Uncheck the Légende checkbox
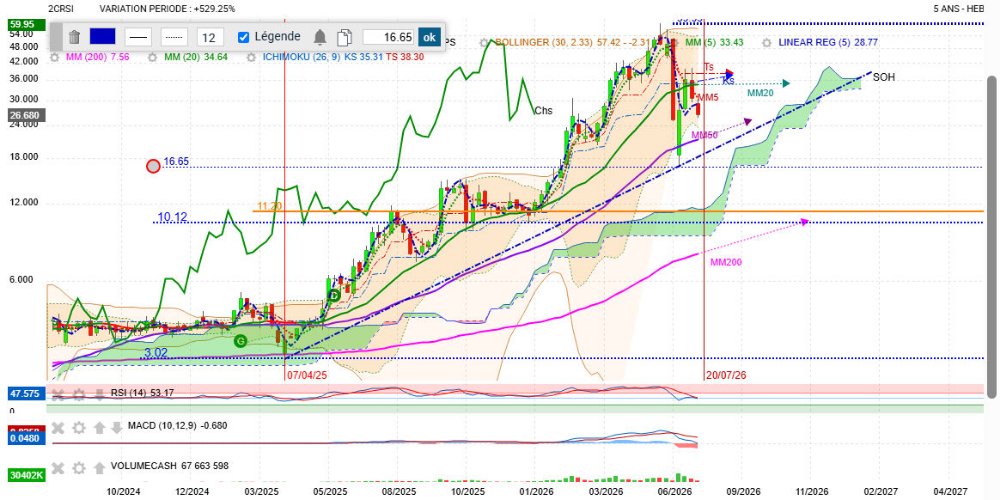The width and height of the screenshot is (1000, 500). coord(243,37)
